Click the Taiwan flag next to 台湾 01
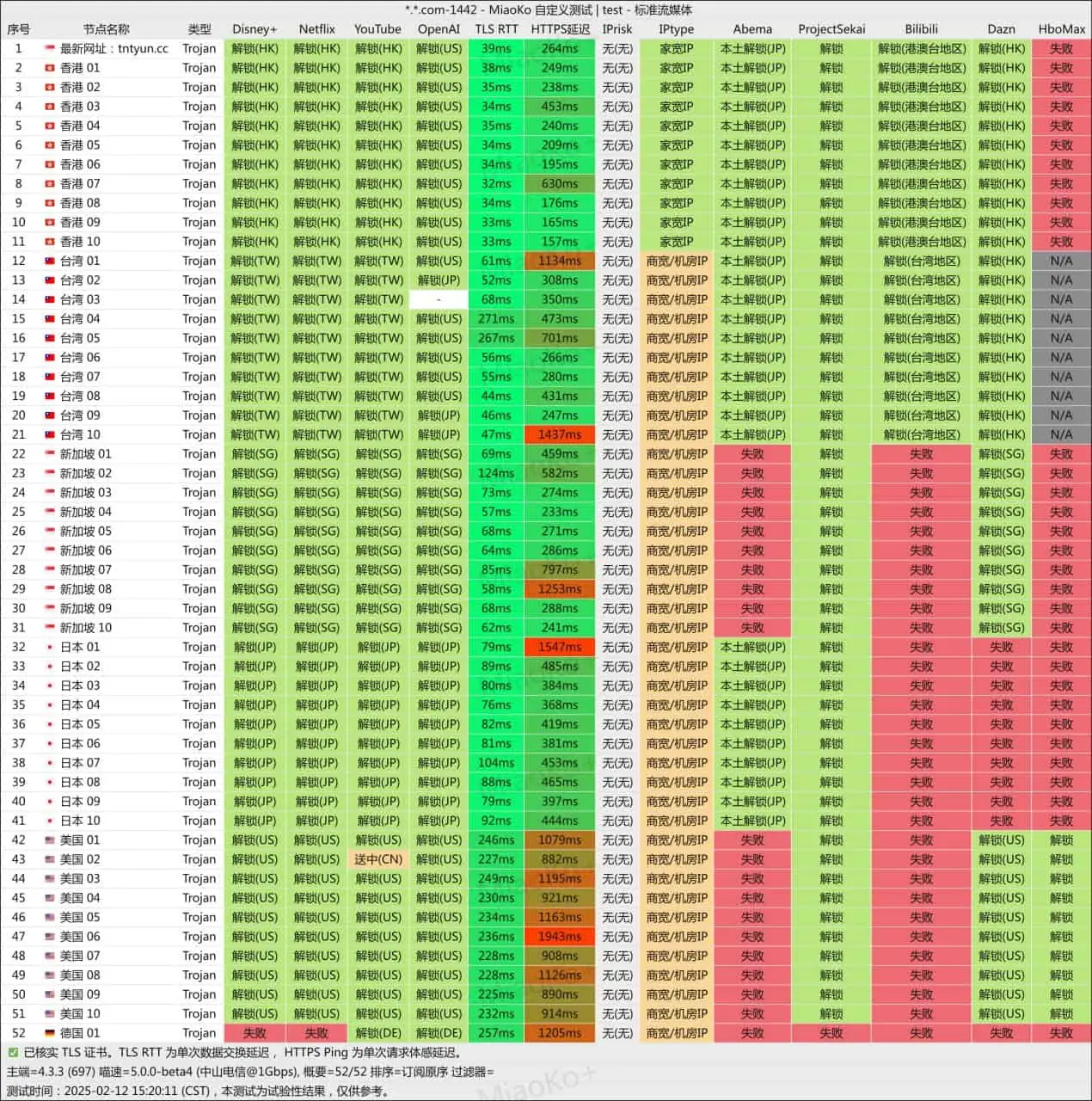Image resolution: width=1092 pixels, height=1101 pixels. pyautogui.click(x=50, y=261)
